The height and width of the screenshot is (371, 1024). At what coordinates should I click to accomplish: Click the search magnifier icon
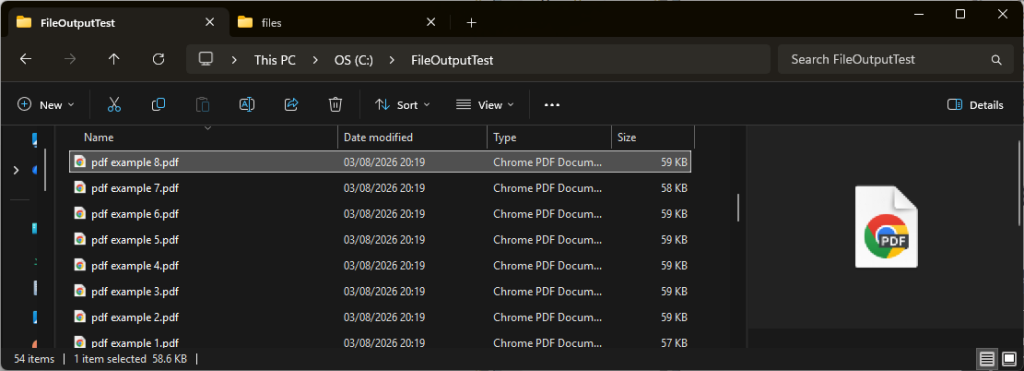[x=996, y=59]
